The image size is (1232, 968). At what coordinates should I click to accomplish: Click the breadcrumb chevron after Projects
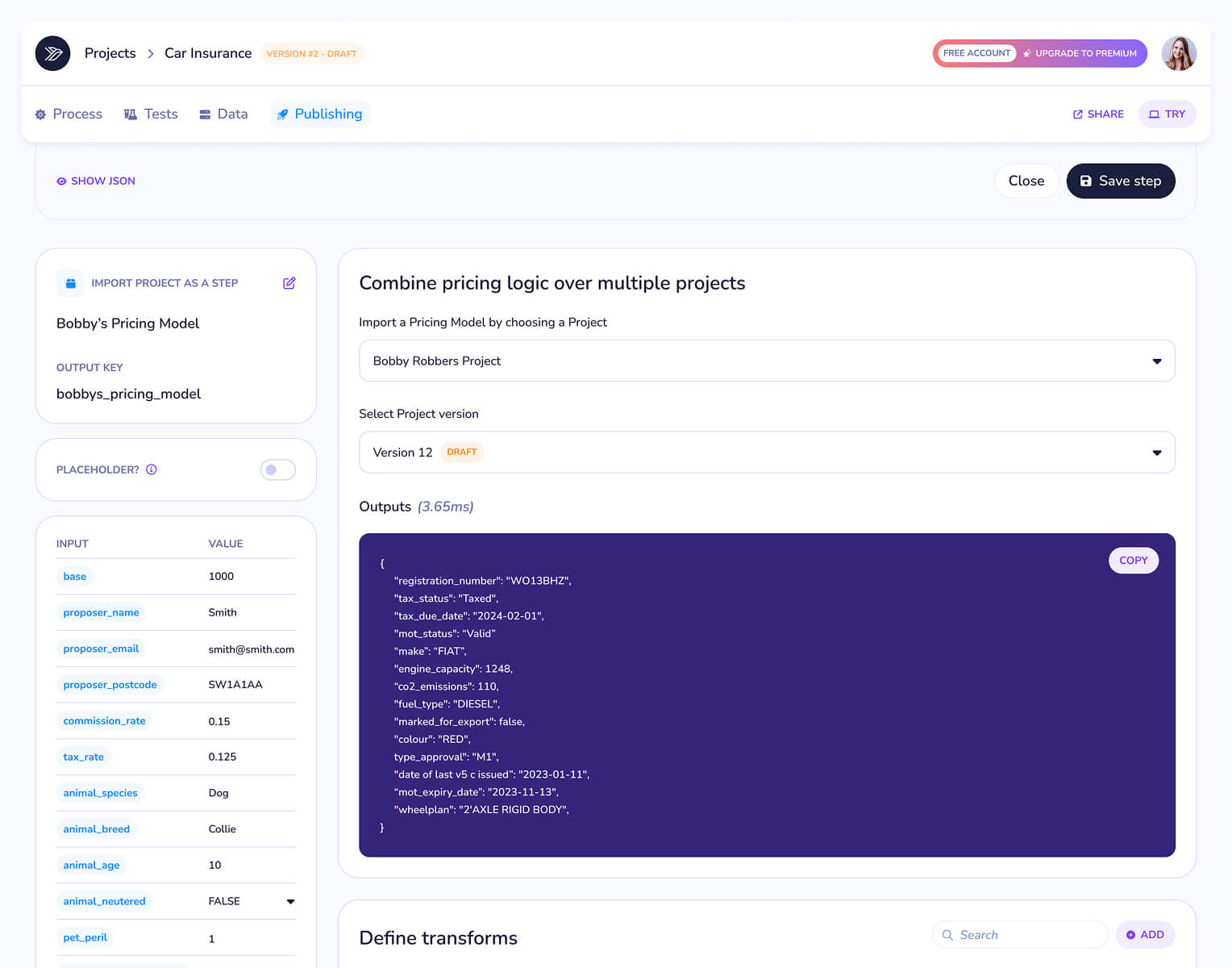[x=151, y=53]
